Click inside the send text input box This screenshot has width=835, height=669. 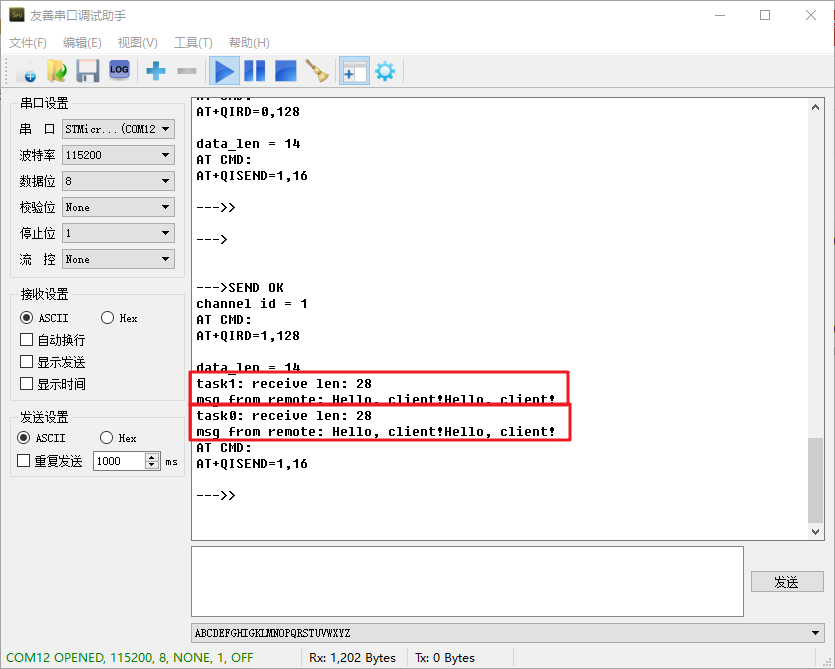point(467,581)
